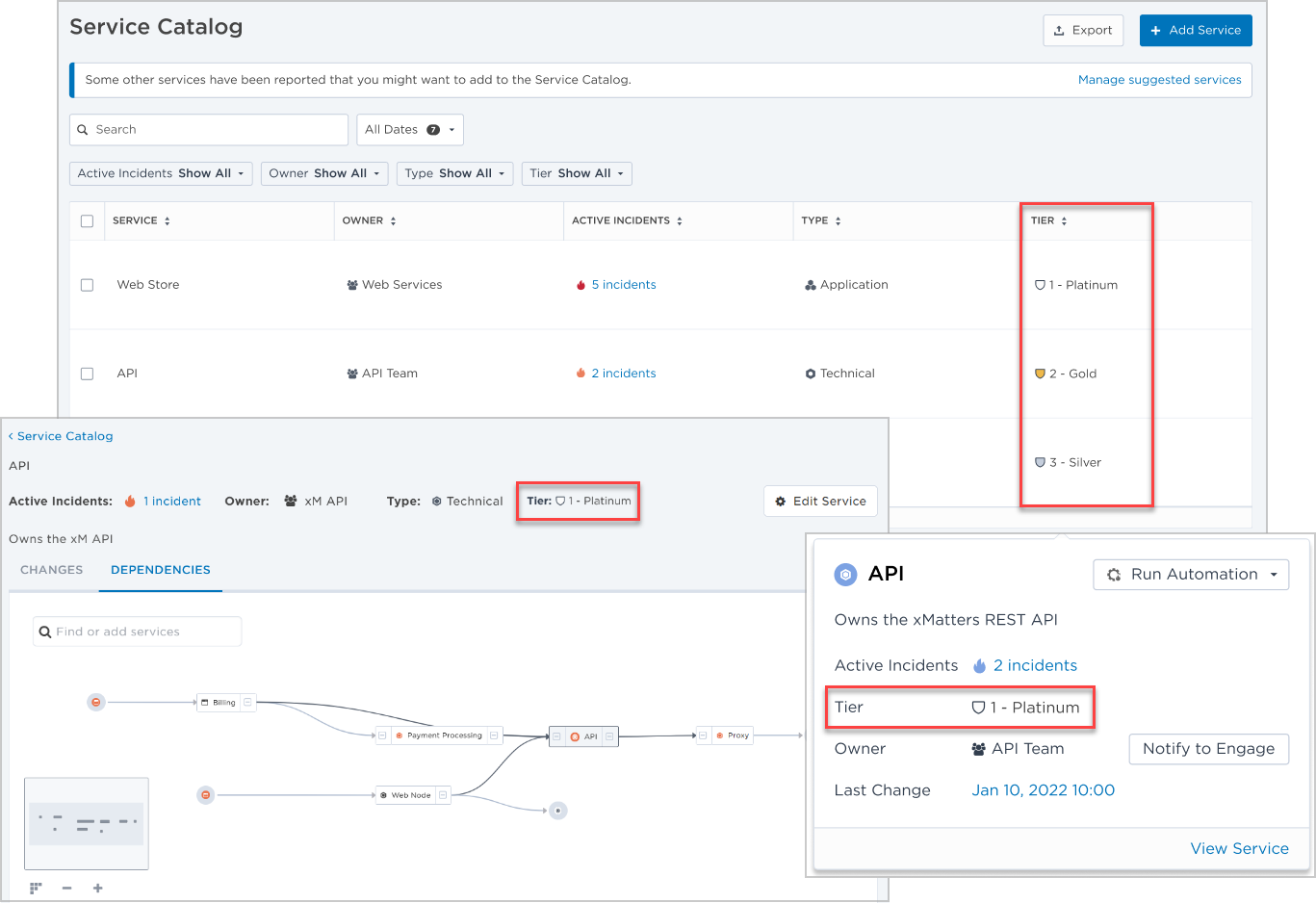Click the API Team group icon in table row
This screenshot has width=1316, height=903.
click(x=352, y=374)
